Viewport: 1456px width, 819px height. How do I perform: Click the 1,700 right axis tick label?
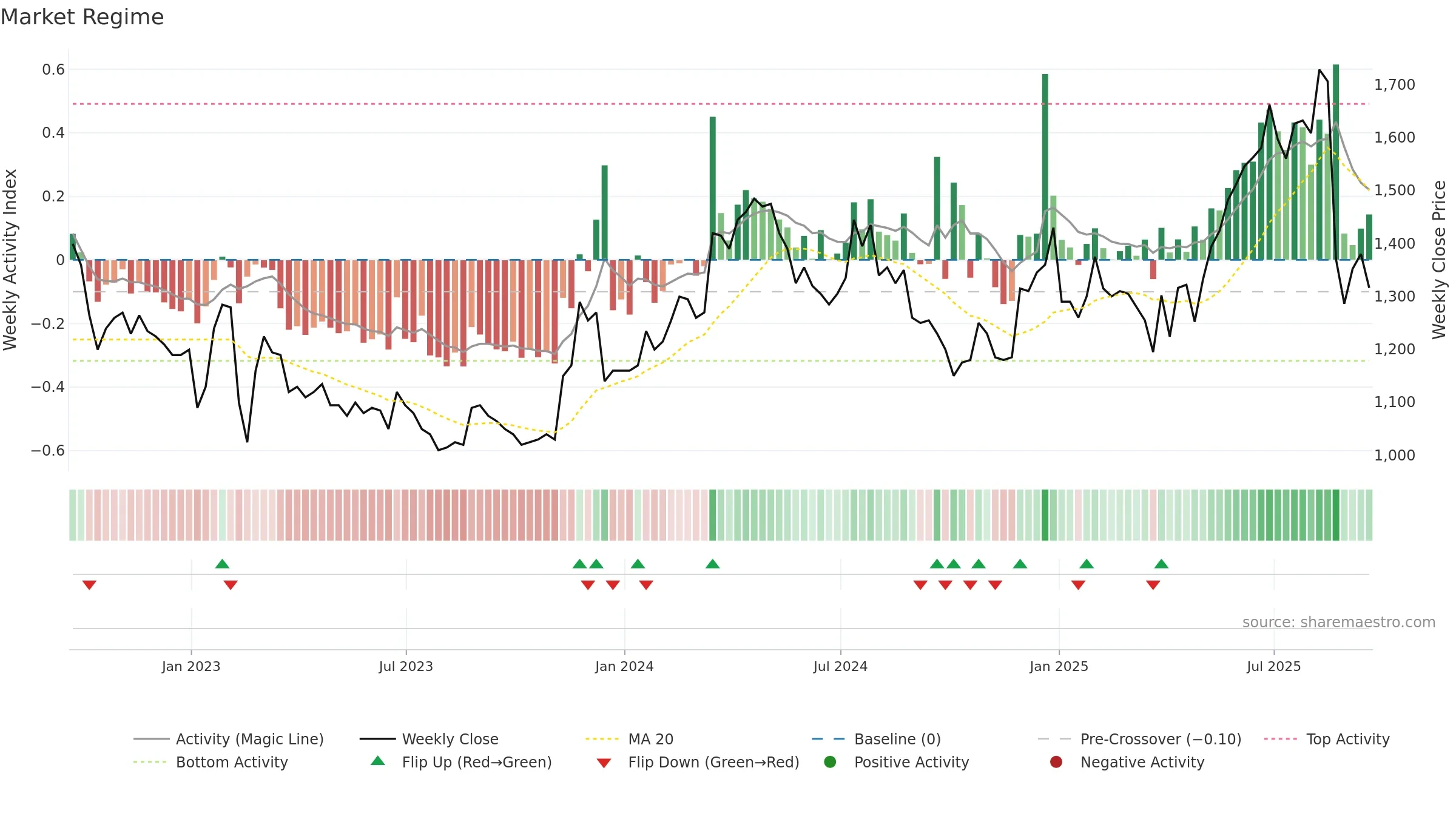pos(1395,85)
